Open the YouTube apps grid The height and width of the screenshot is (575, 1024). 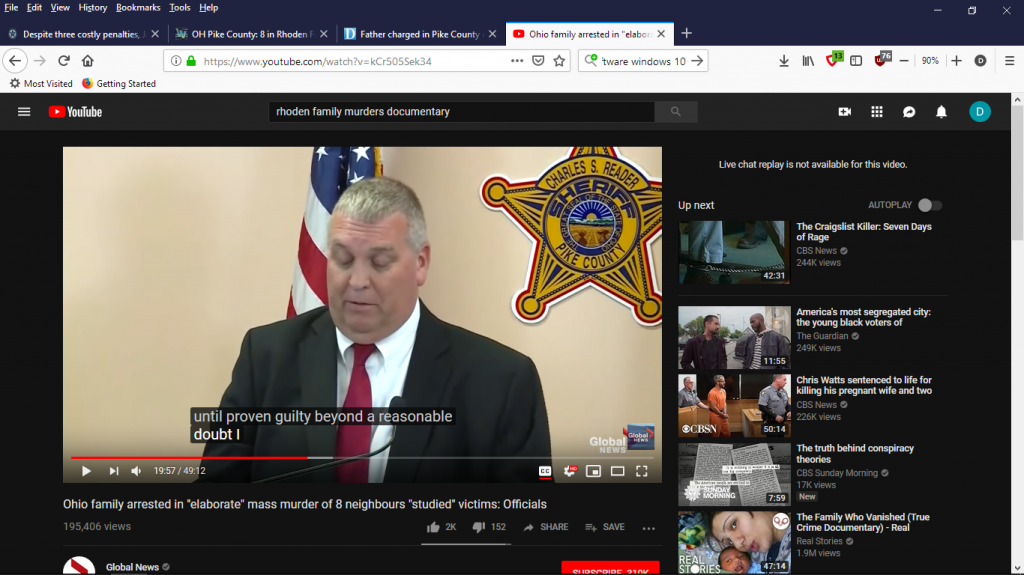[x=877, y=112]
